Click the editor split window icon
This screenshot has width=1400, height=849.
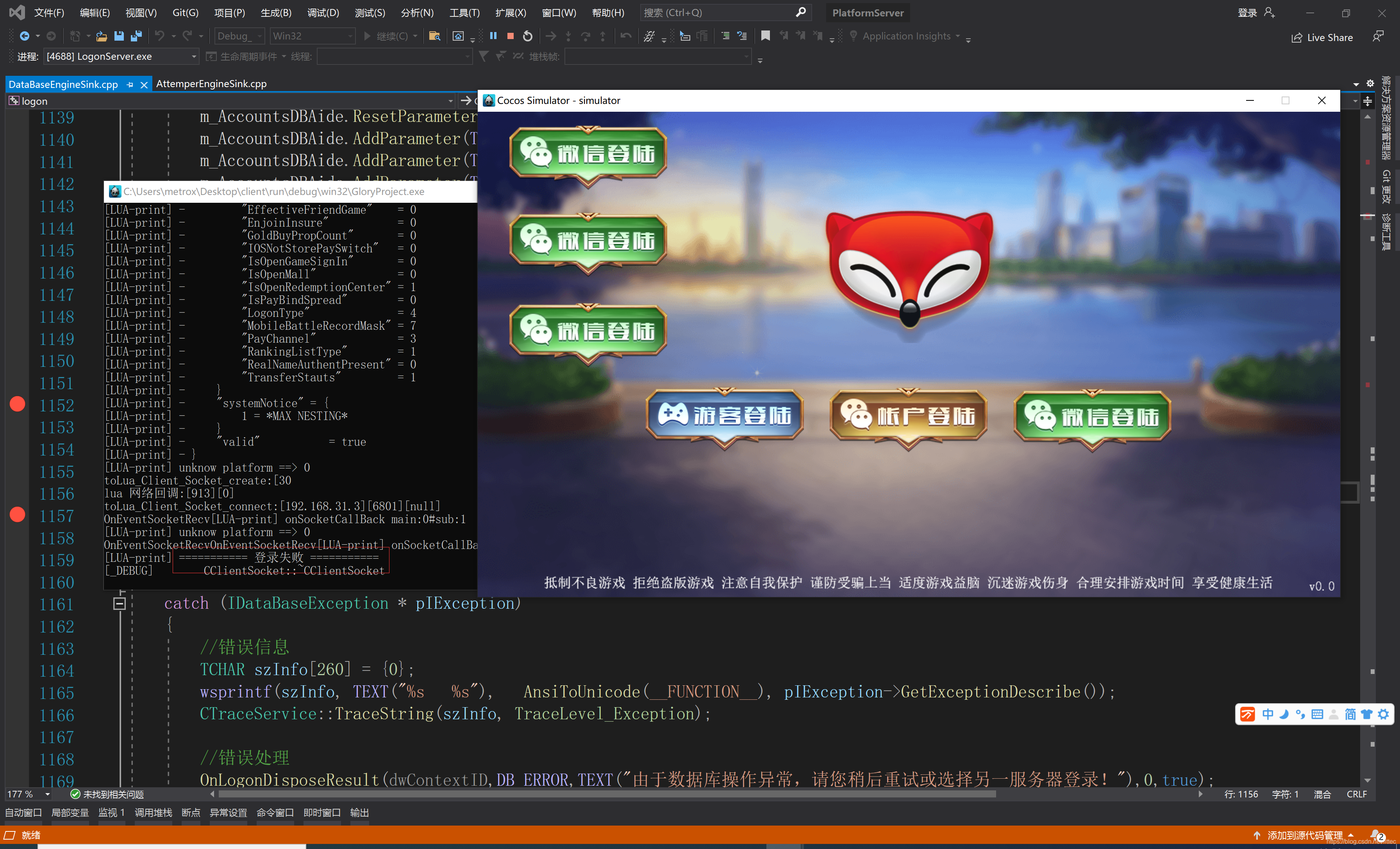(1367, 101)
